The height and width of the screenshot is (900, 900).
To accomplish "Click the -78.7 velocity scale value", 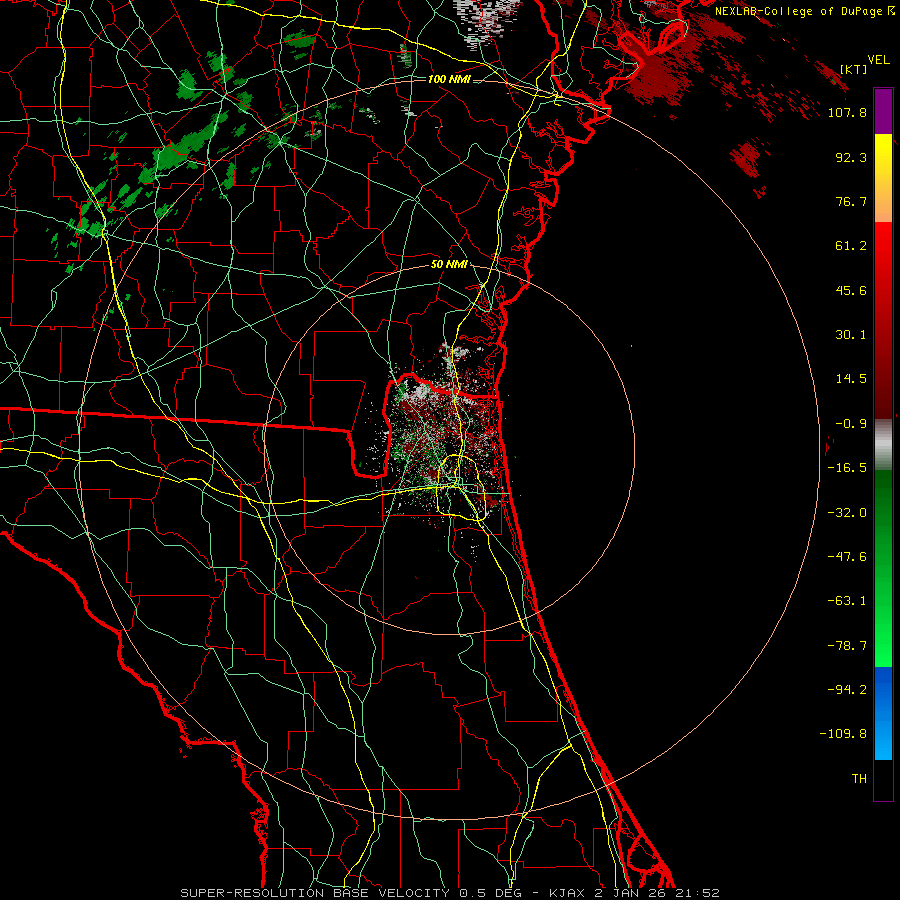I will (847, 646).
